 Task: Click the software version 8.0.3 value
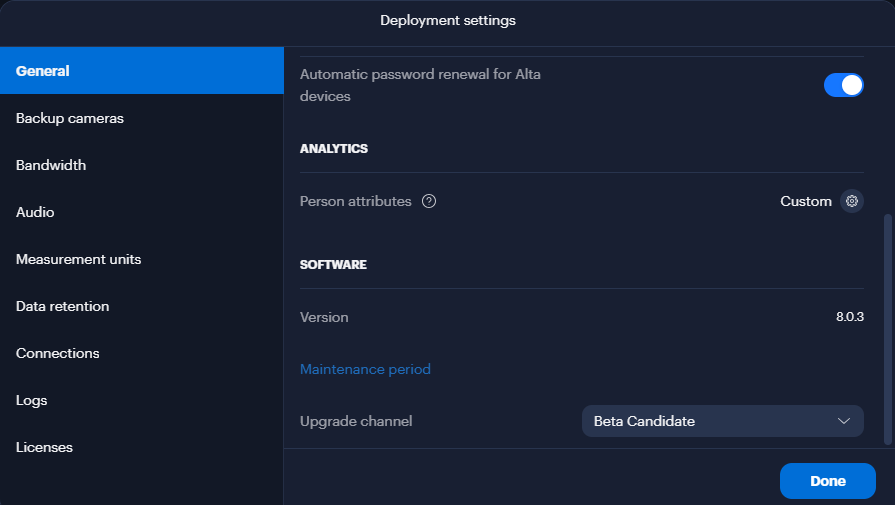(x=850, y=317)
